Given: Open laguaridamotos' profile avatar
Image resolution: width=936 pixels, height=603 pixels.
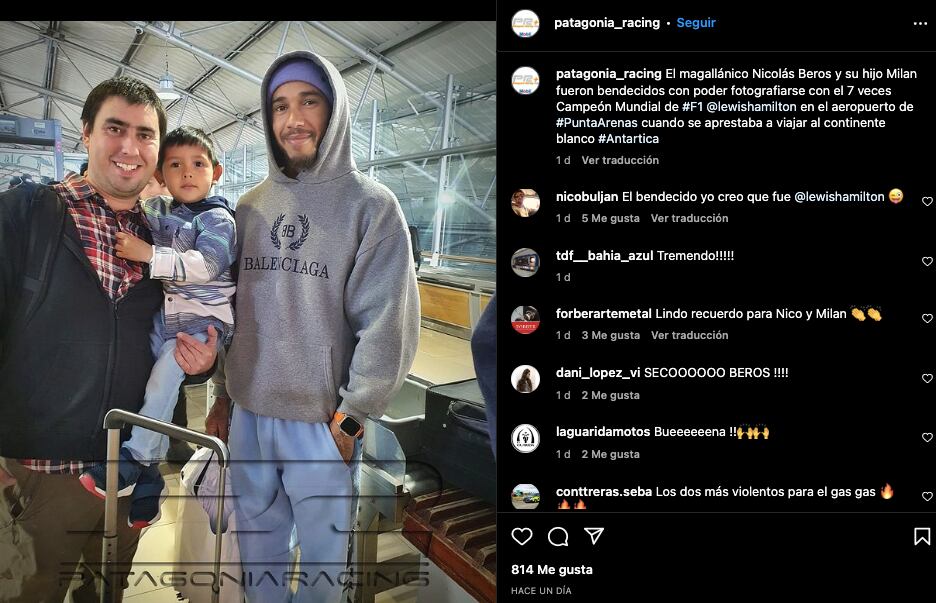Looking at the screenshot, I should pos(525,438).
